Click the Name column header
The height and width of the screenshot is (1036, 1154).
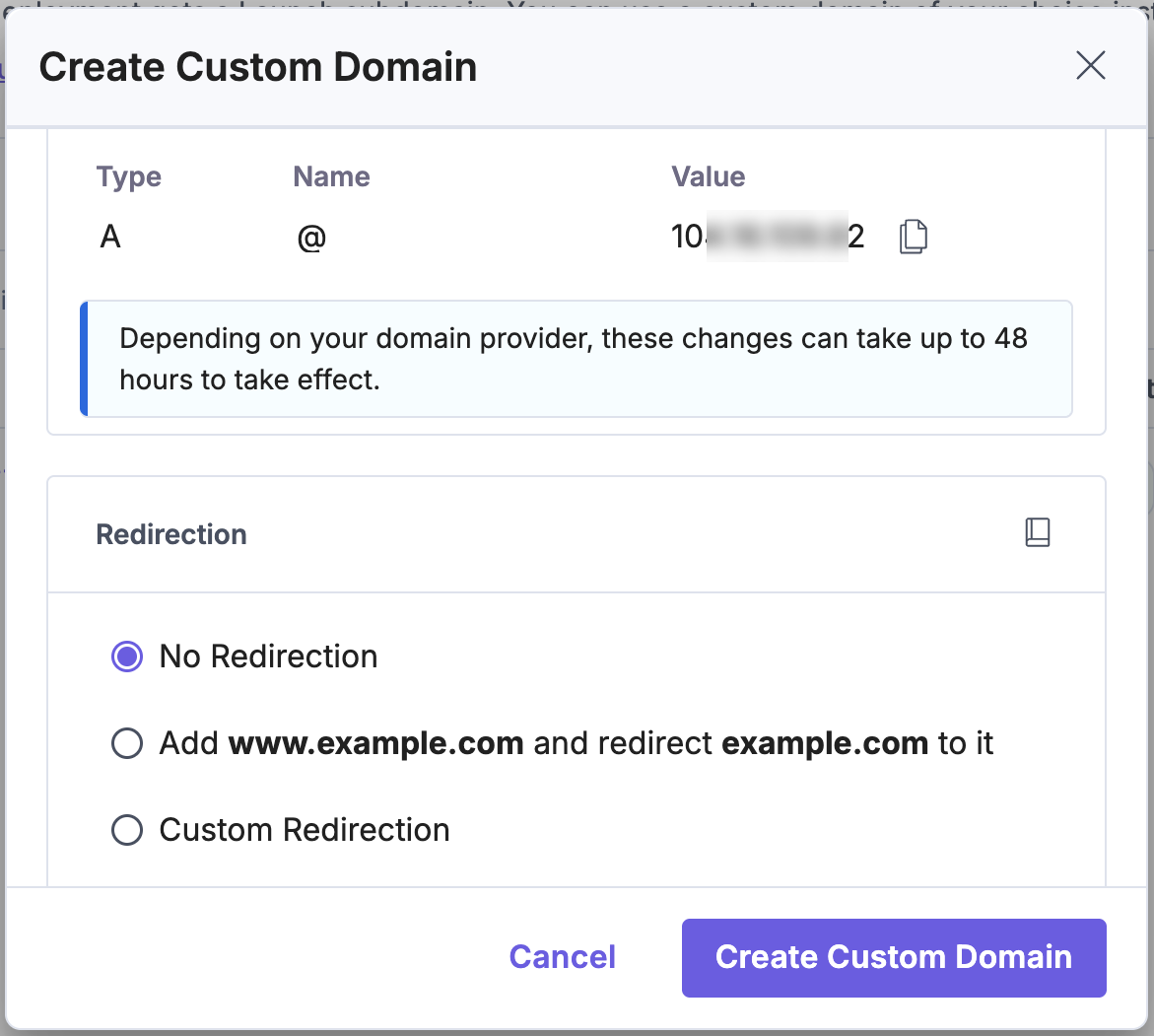point(331,176)
